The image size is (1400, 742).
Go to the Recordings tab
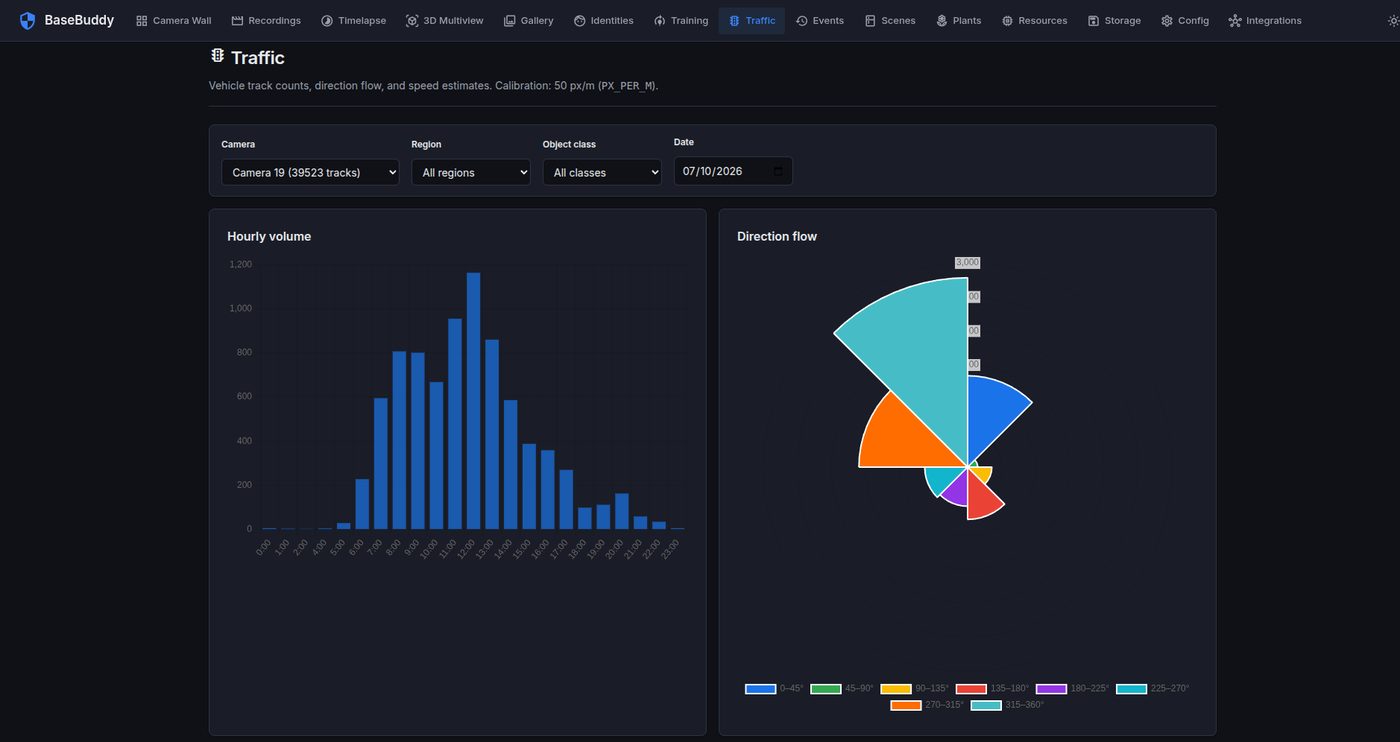point(266,20)
